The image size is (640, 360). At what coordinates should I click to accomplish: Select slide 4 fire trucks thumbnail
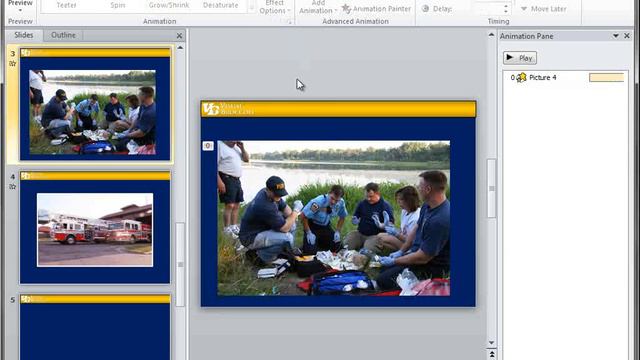[x=95, y=227]
